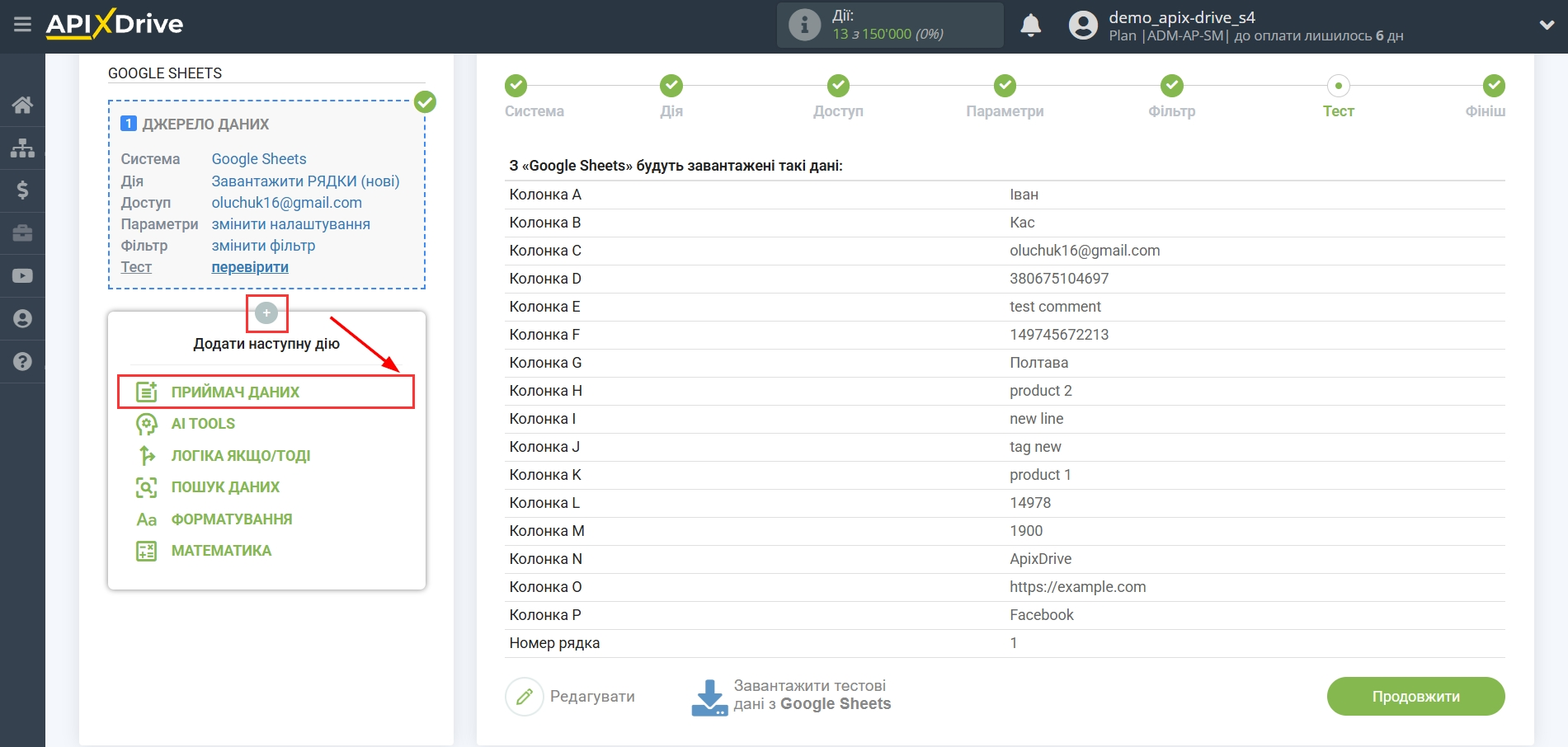Open the help question mark icon

[22, 361]
